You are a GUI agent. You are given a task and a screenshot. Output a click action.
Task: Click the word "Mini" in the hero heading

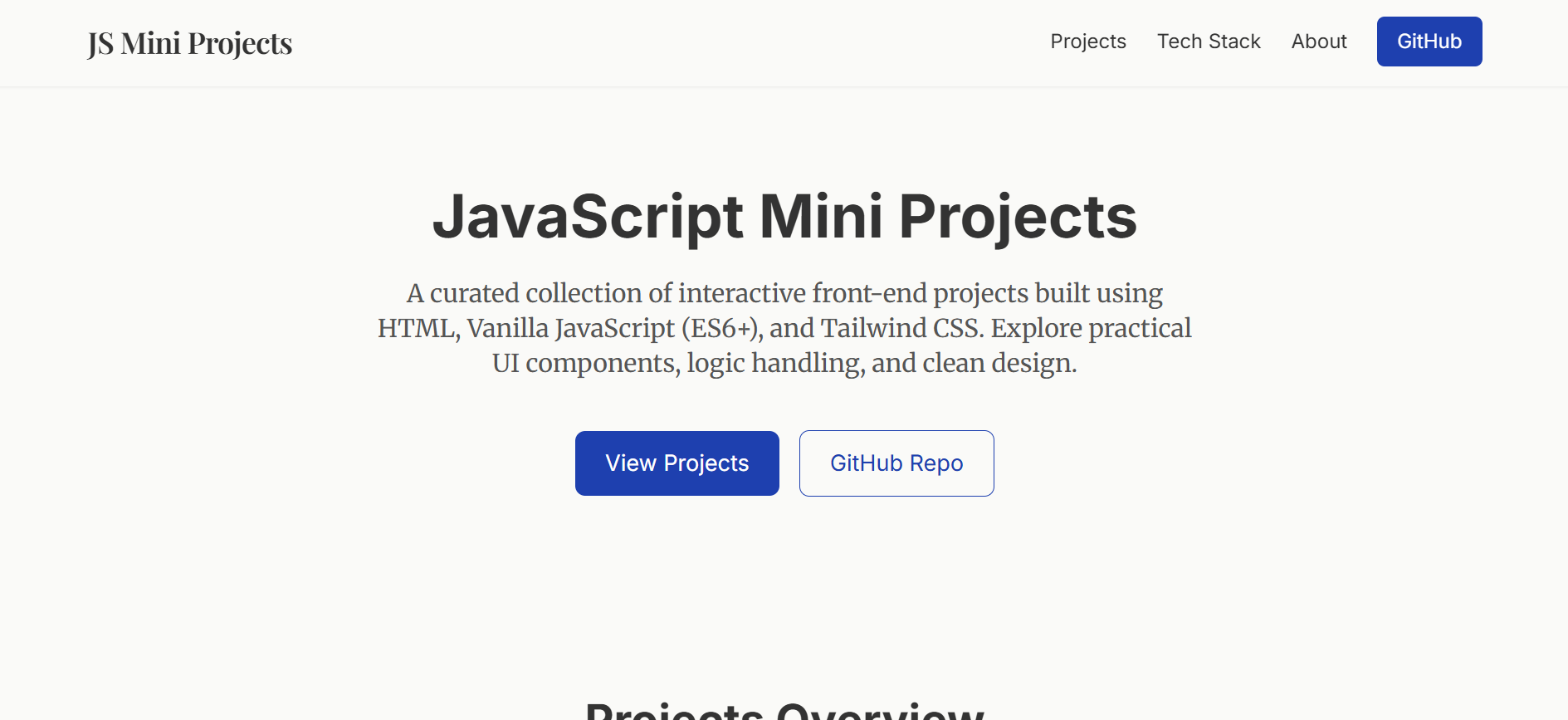coord(821,217)
